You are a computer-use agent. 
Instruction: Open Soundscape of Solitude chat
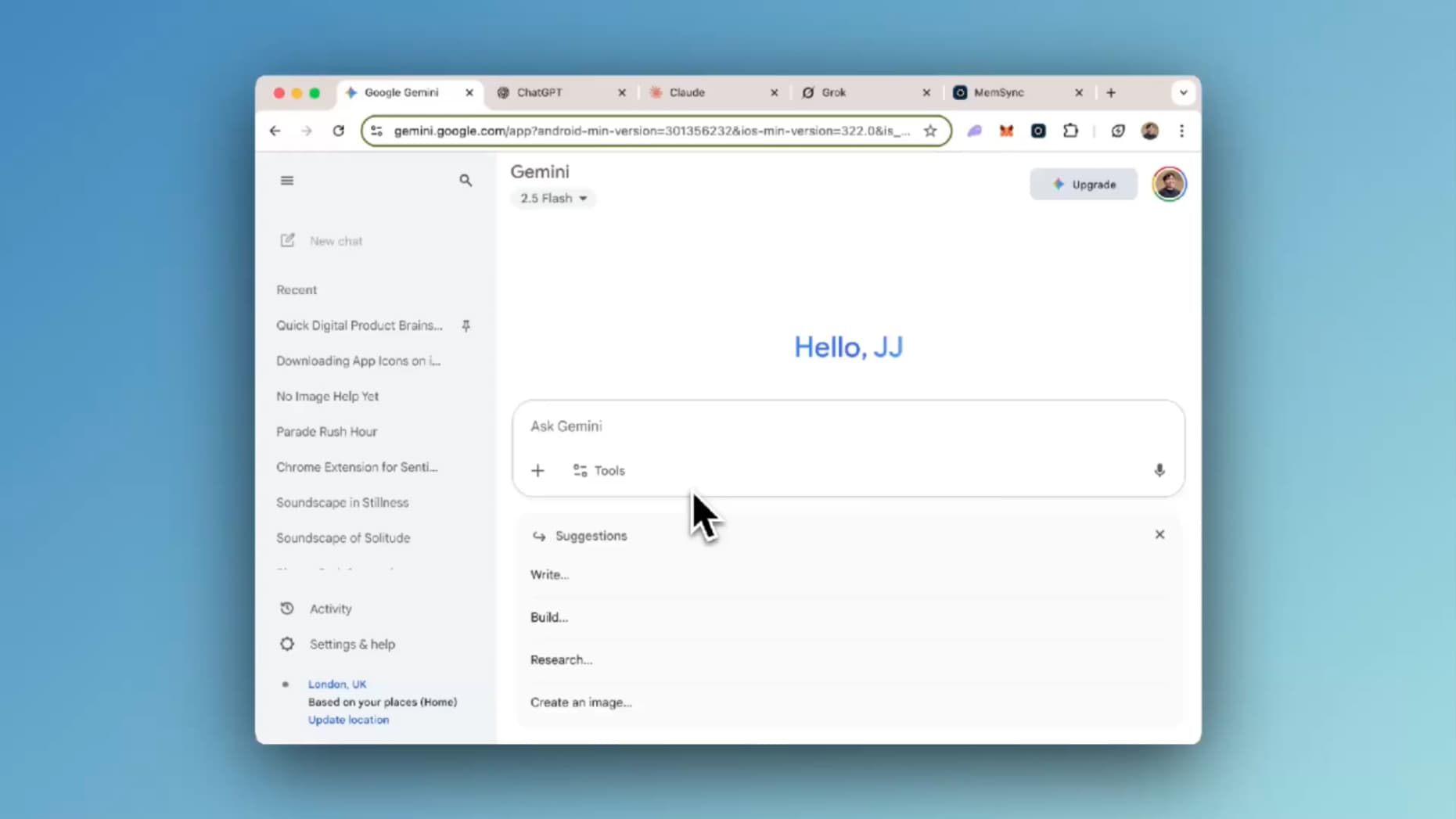pyautogui.click(x=343, y=538)
